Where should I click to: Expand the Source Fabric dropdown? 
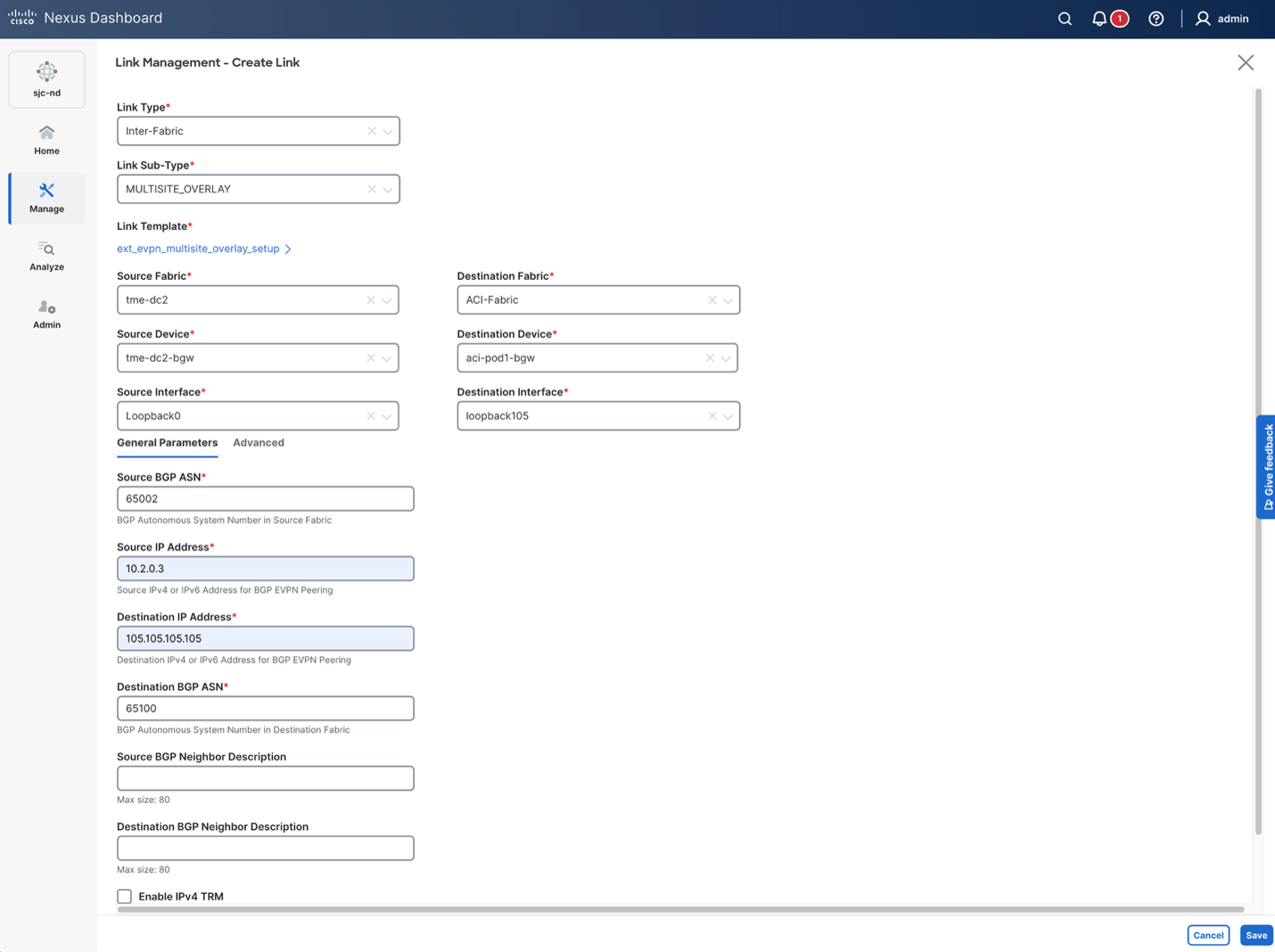[x=387, y=301]
